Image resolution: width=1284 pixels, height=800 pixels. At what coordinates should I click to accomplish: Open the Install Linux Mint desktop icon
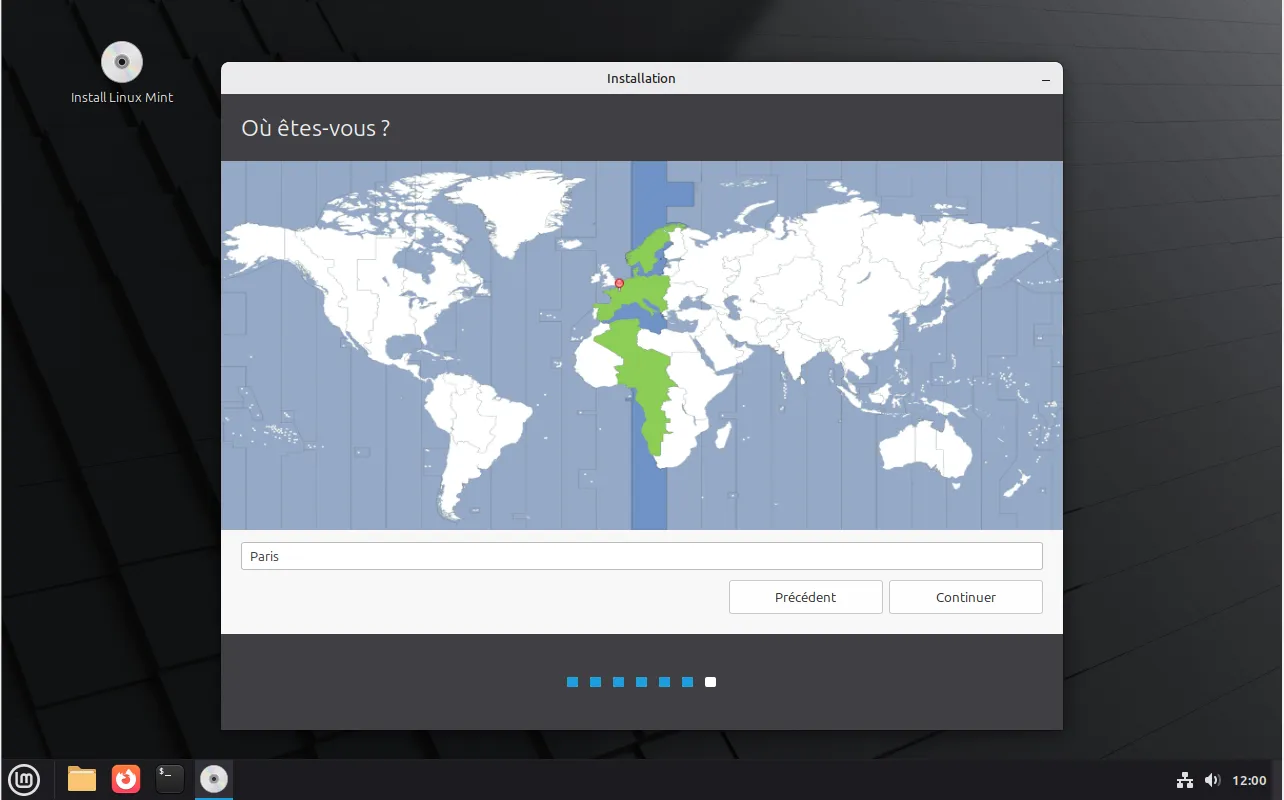122,63
